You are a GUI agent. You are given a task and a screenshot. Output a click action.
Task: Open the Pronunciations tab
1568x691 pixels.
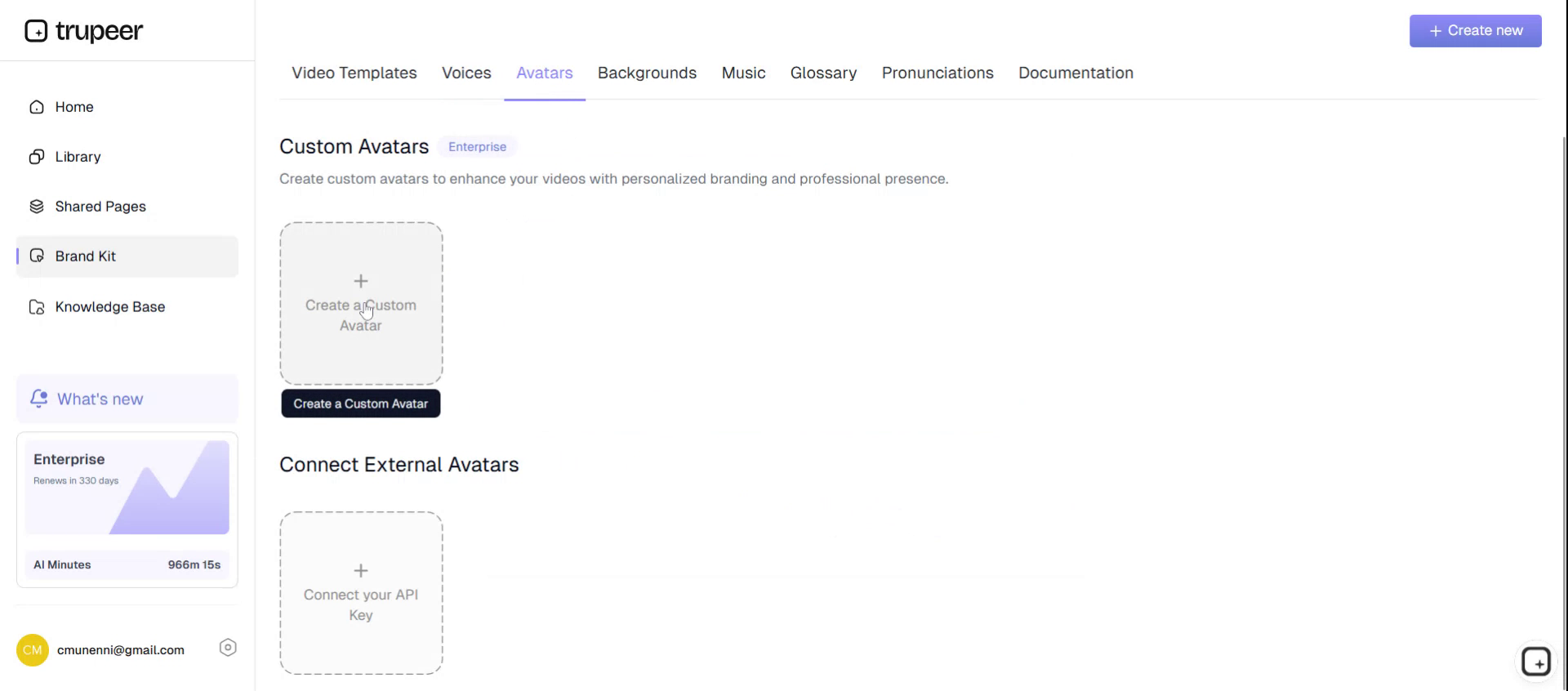[x=938, y=73]
